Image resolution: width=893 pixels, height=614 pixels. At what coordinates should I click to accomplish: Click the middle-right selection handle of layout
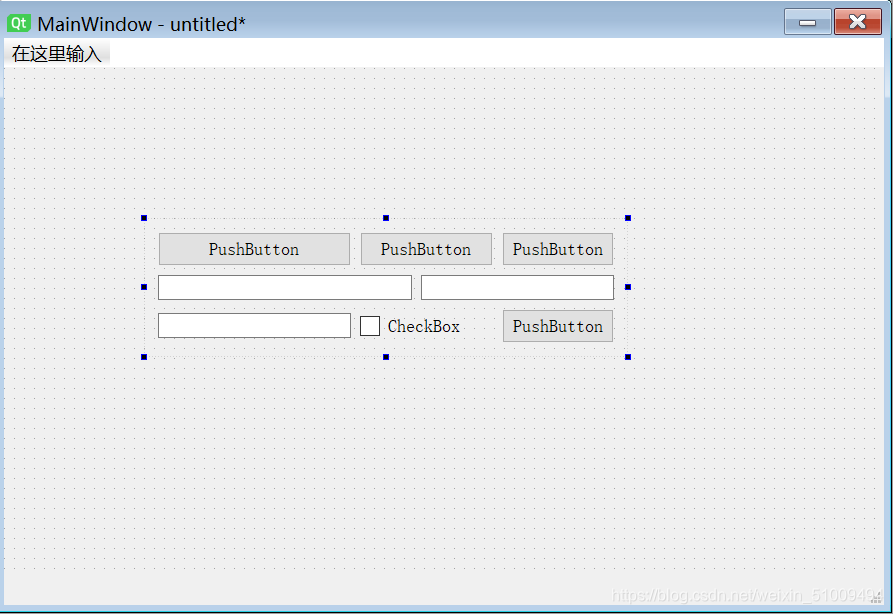tap(628, 287)
